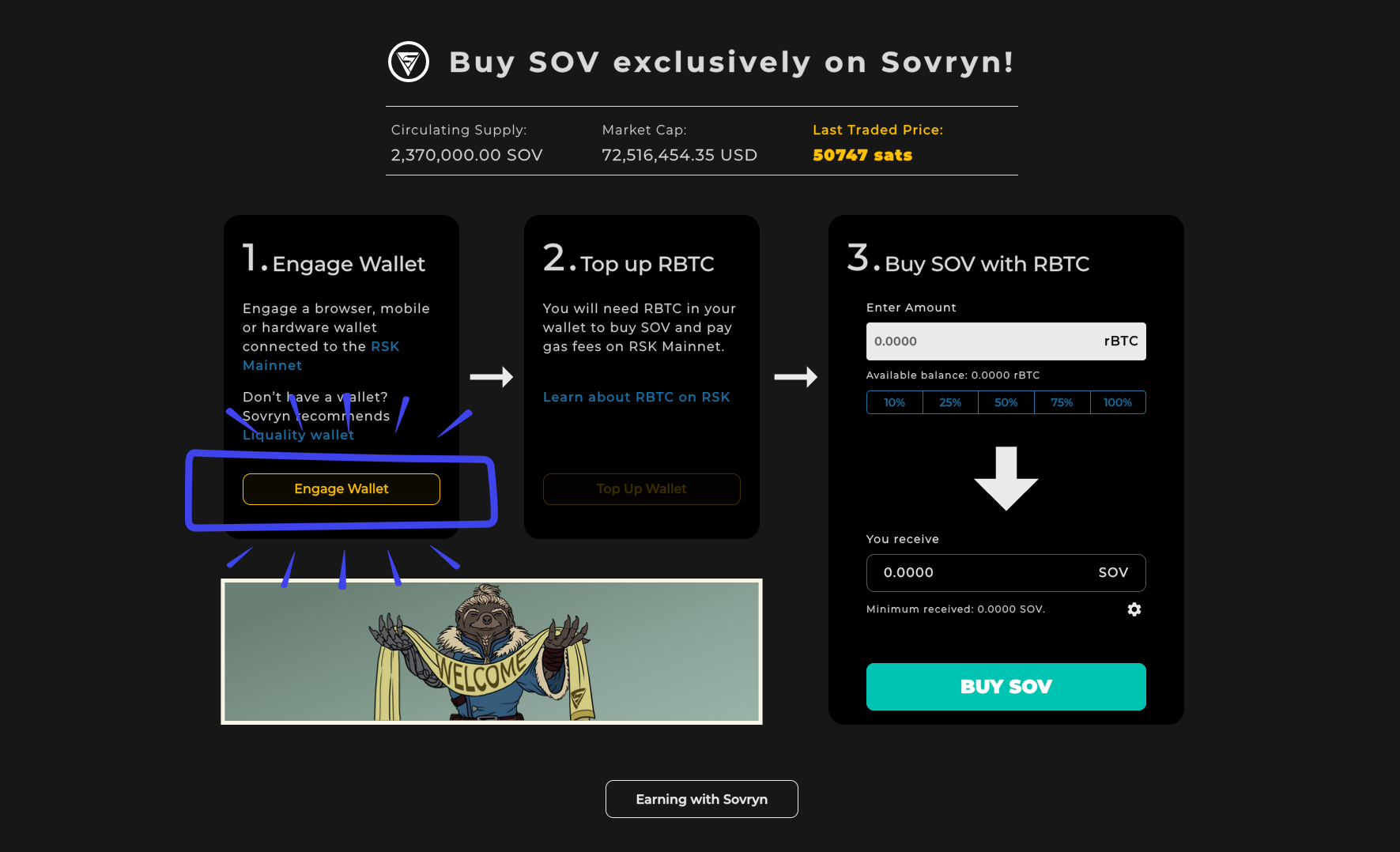The image size is (1400, 852).
Task: Click arrow between steps 1 and 2
Action: coord(492,377)
